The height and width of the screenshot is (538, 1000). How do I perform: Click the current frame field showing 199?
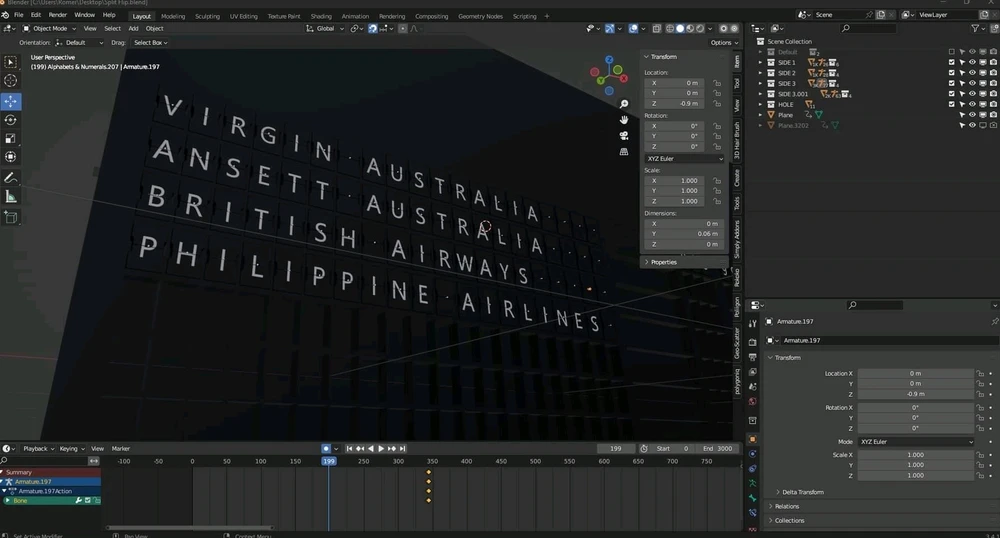click(615, 449)
